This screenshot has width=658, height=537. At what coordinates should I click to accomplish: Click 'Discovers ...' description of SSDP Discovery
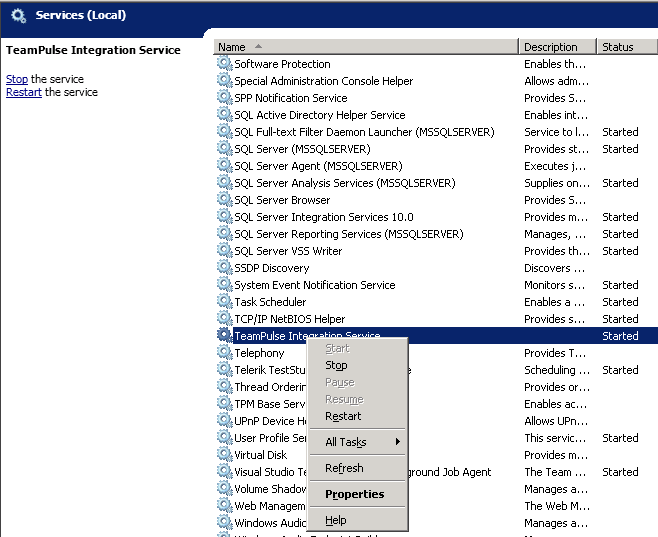tap(554, 268)
